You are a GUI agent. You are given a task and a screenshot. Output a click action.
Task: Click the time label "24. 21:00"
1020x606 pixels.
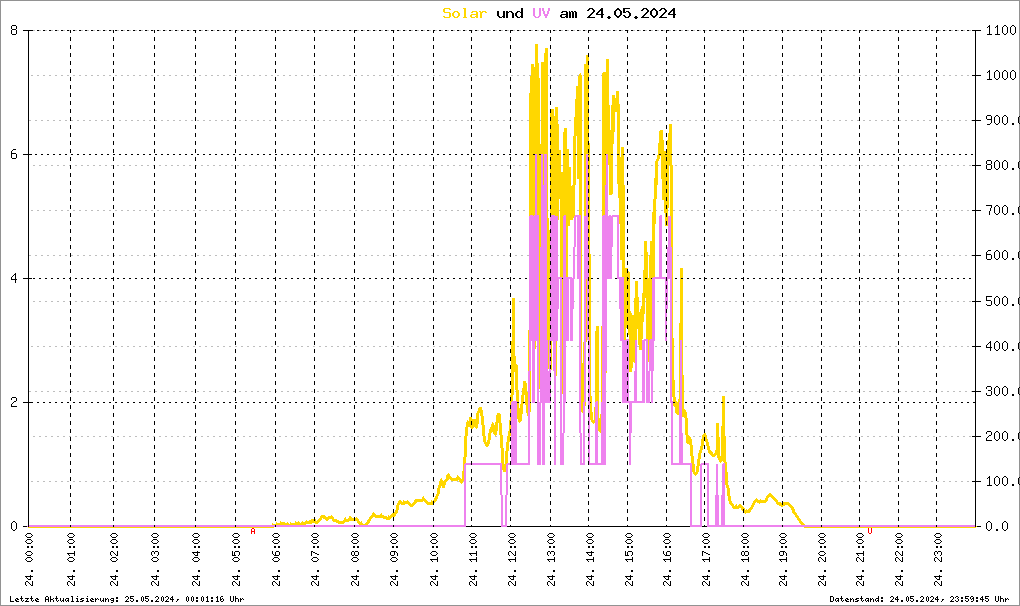coord(859,560)
